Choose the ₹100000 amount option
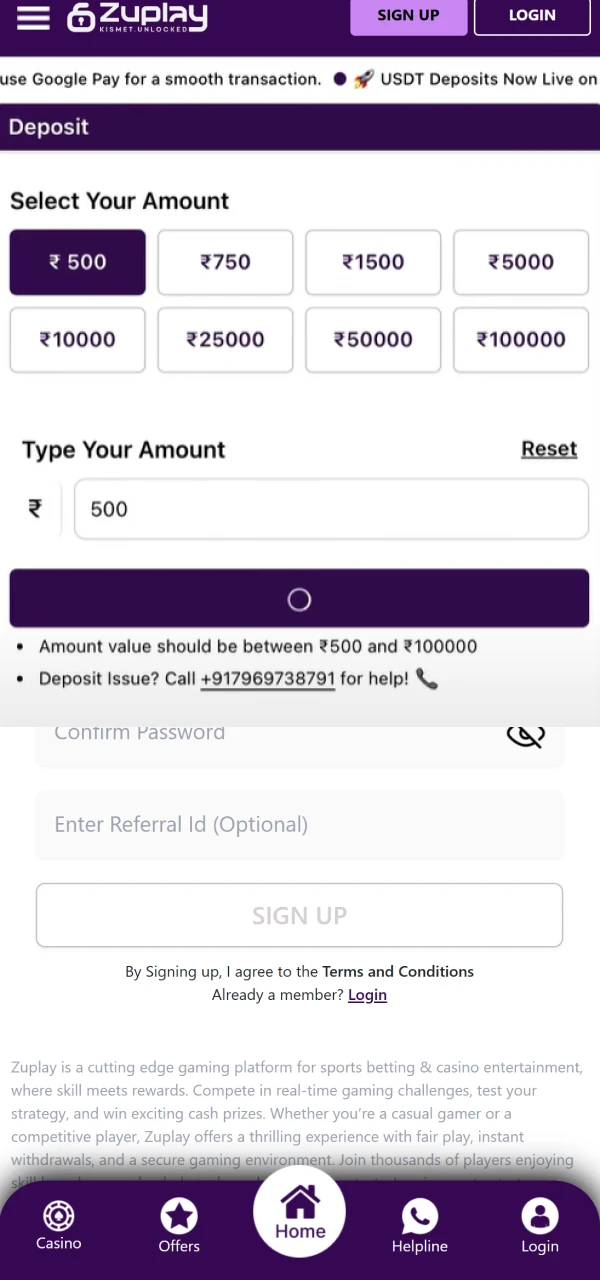 coord(521,340)
